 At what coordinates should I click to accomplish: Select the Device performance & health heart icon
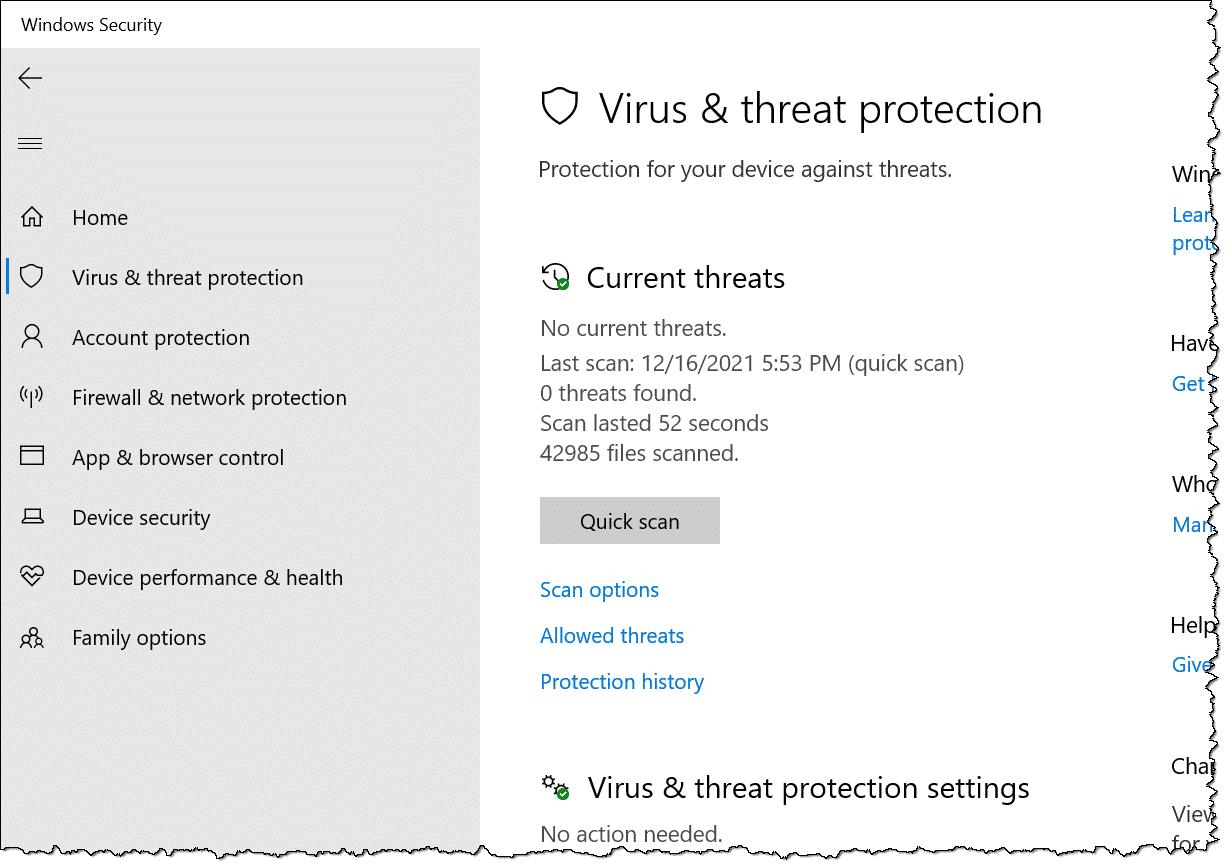click(32, 577)
